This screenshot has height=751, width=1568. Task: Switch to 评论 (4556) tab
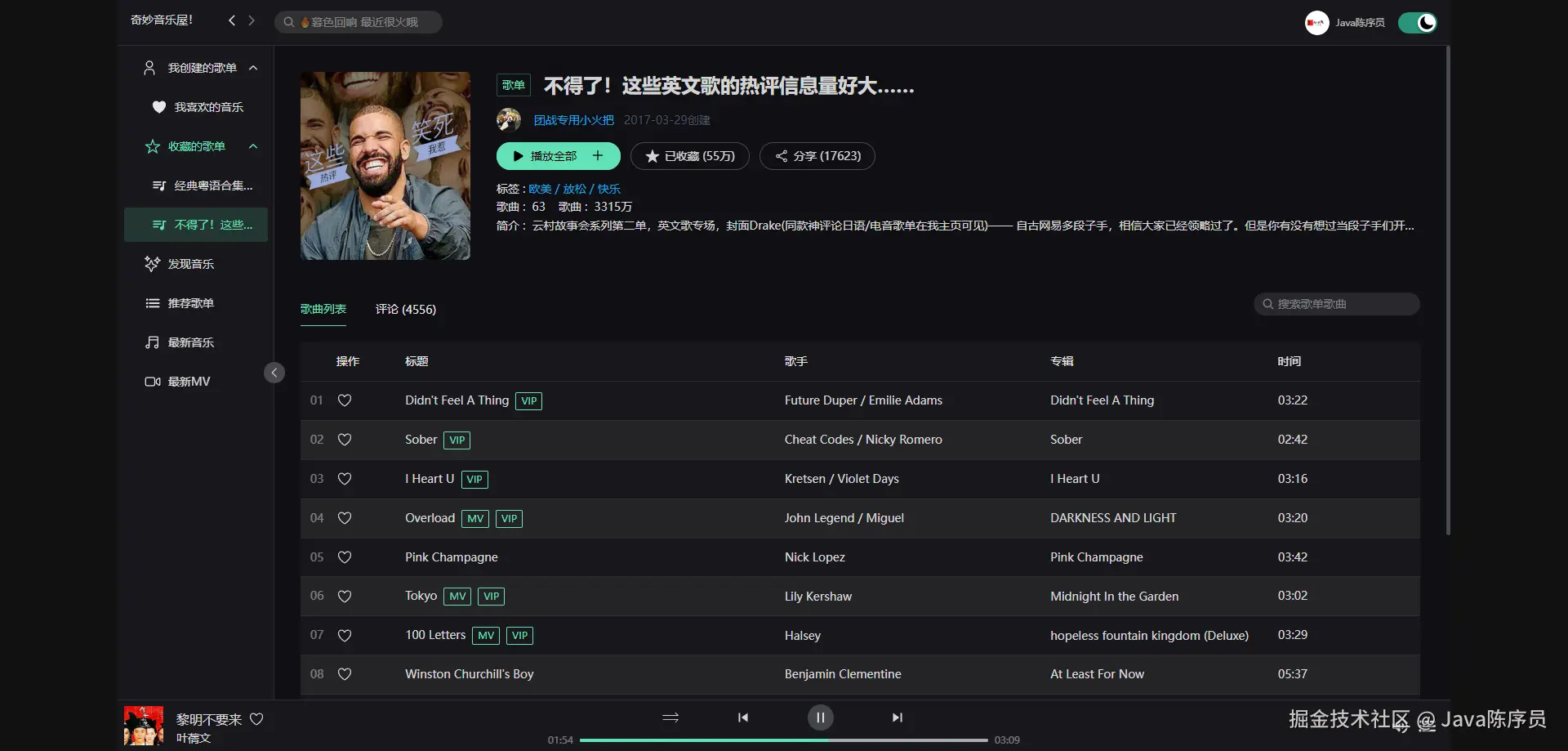pyautogui.click(x=406, y=309)
